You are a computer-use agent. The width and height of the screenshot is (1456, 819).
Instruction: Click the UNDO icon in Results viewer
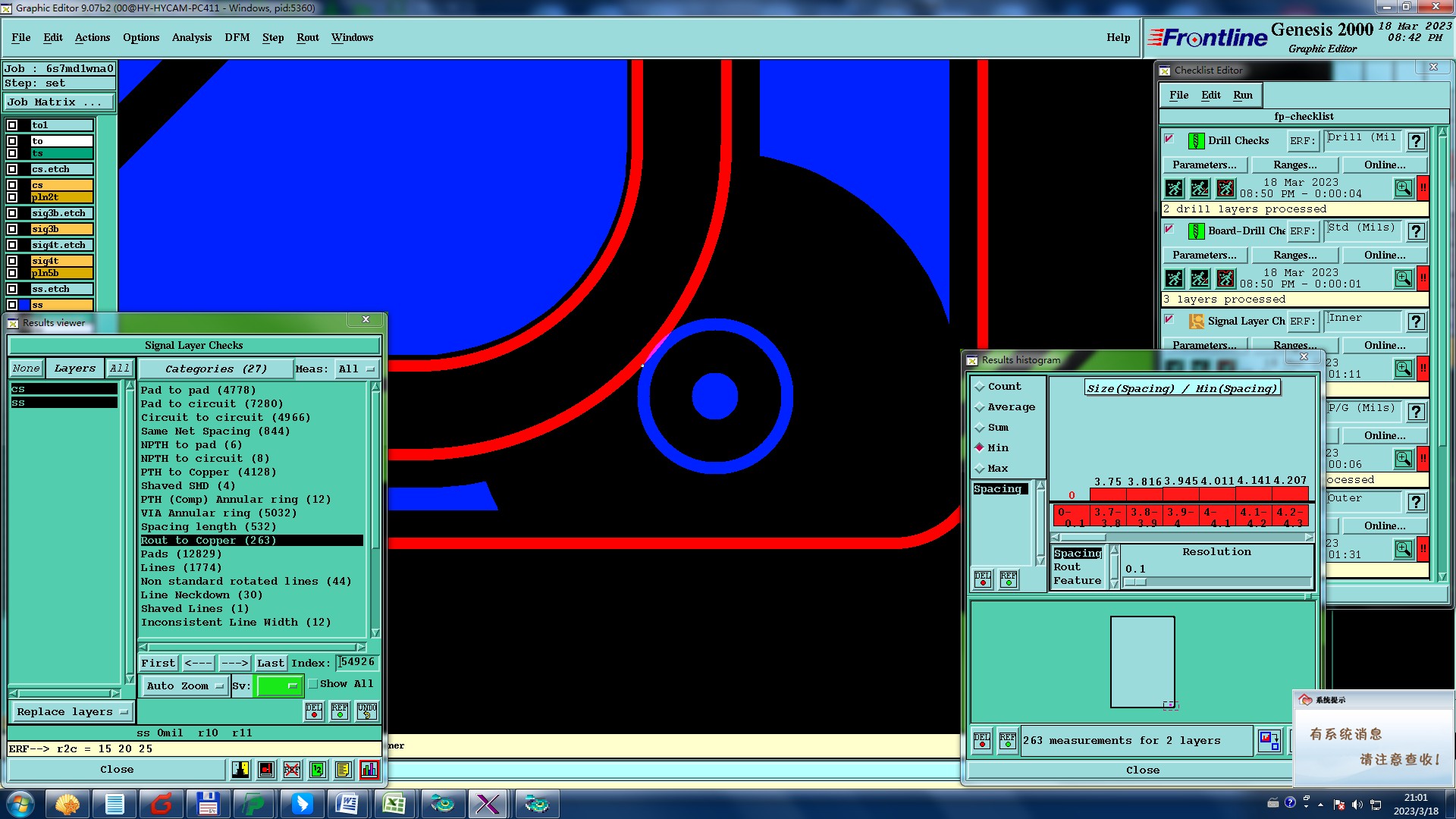[367, 711]
